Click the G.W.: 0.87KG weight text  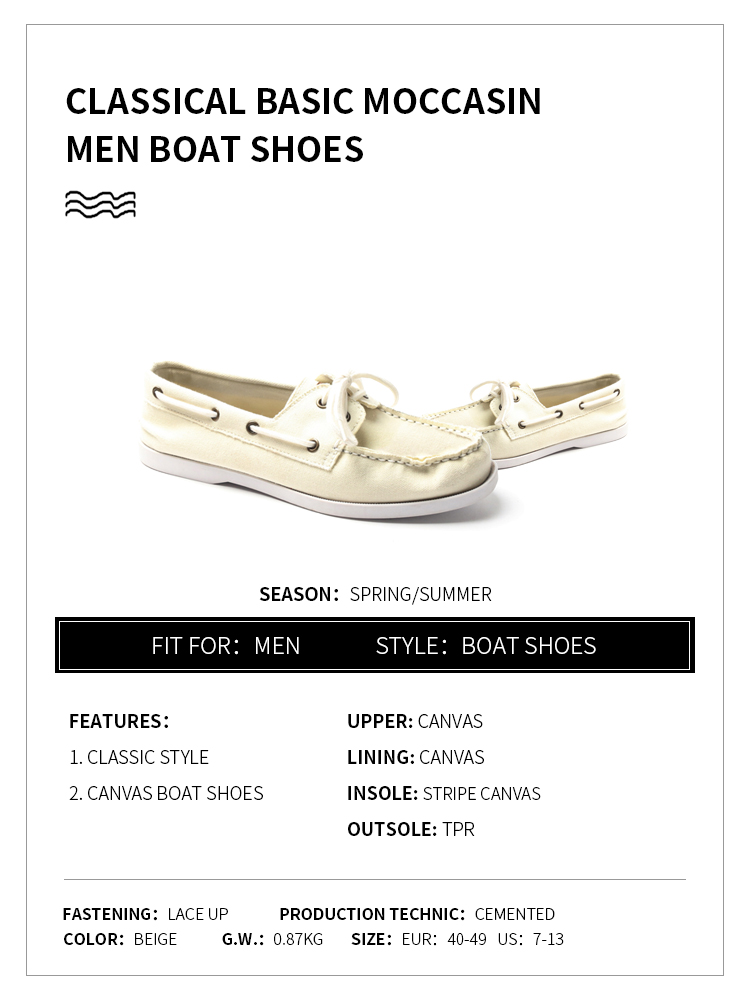pos(272,939)
